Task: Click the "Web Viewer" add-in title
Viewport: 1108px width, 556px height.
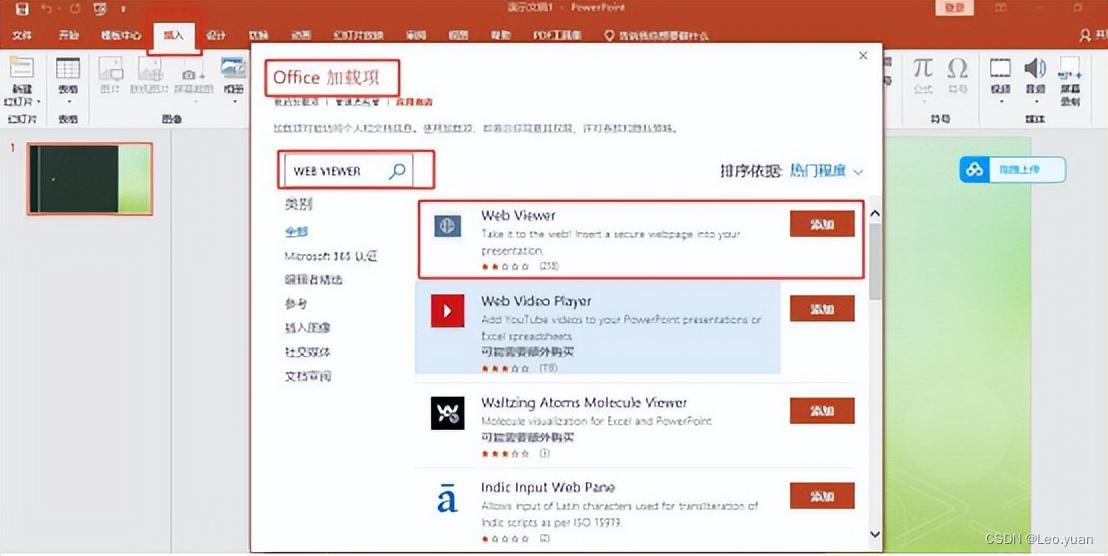Action: pos(518,215)
